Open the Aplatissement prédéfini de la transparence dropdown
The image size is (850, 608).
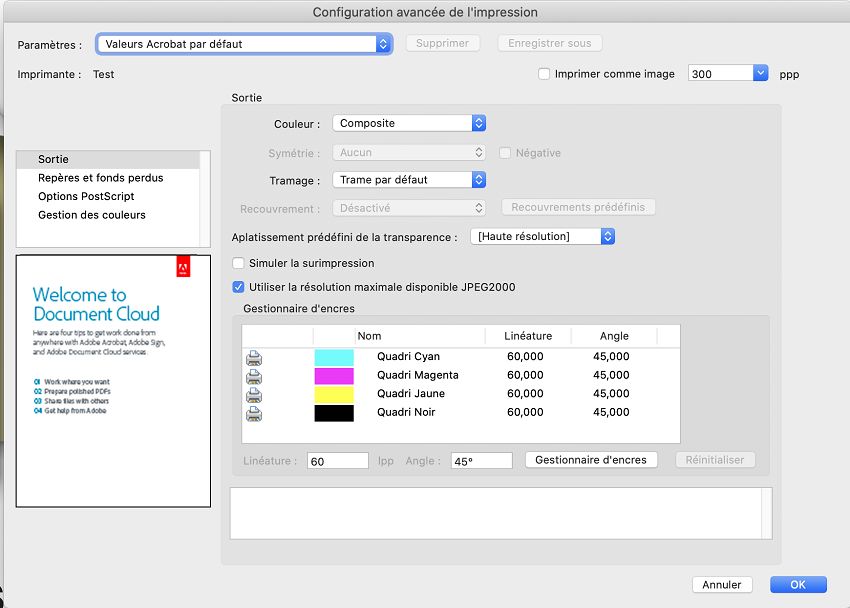point(606,236)
